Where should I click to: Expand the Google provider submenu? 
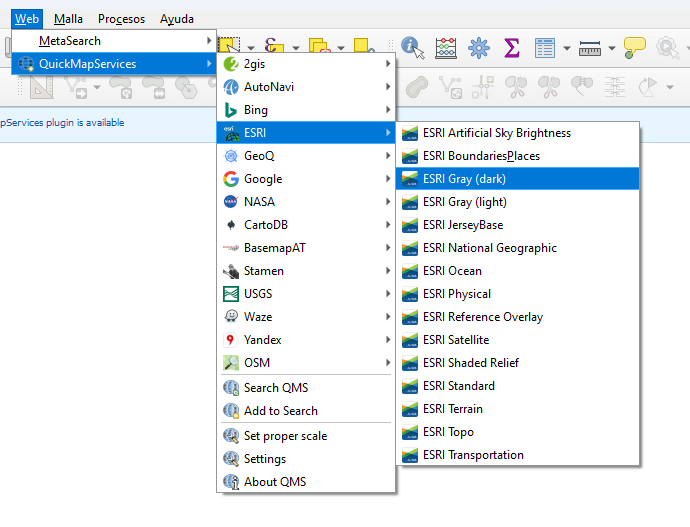306,179
